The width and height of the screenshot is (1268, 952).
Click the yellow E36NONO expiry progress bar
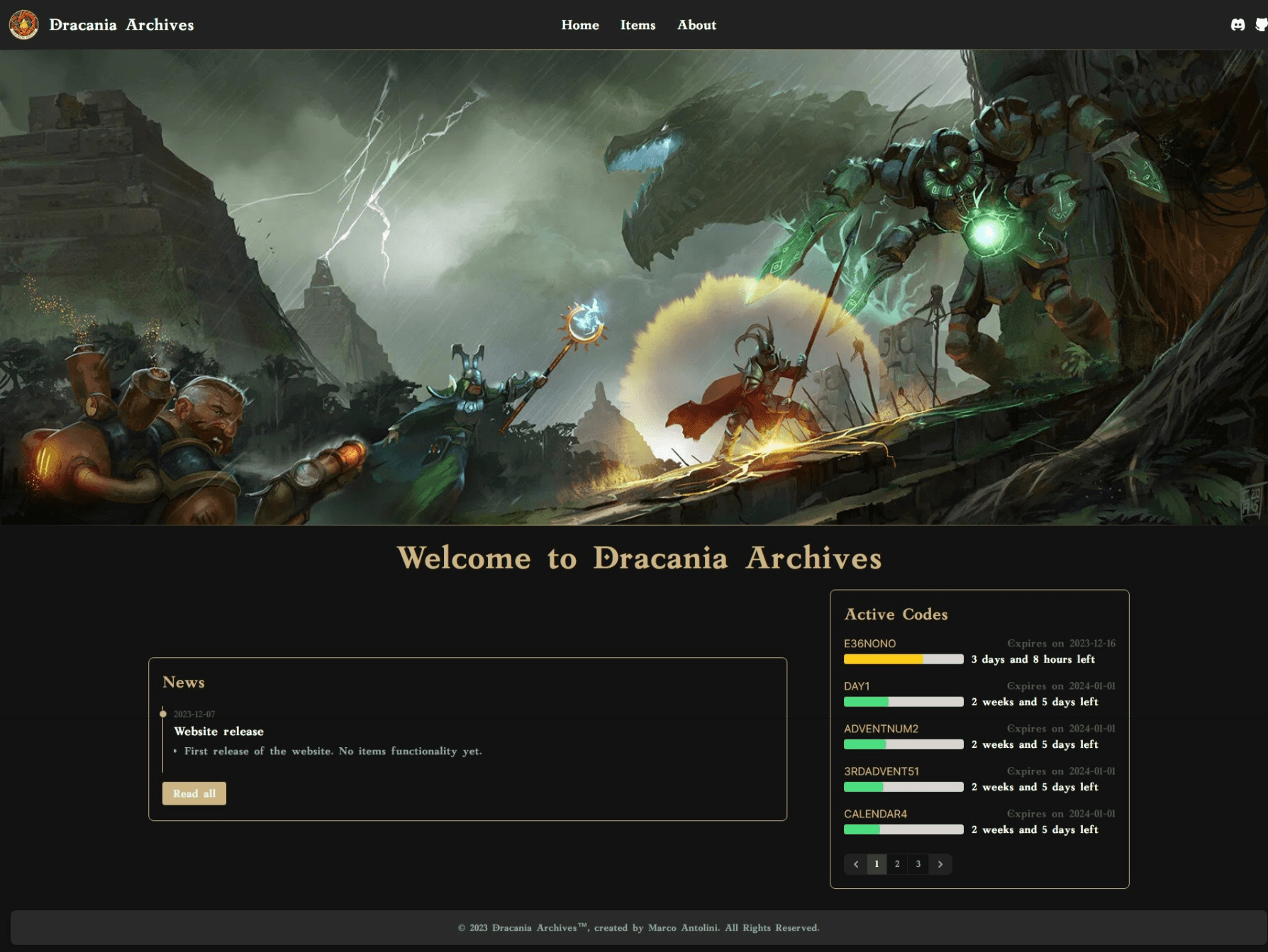903,659
